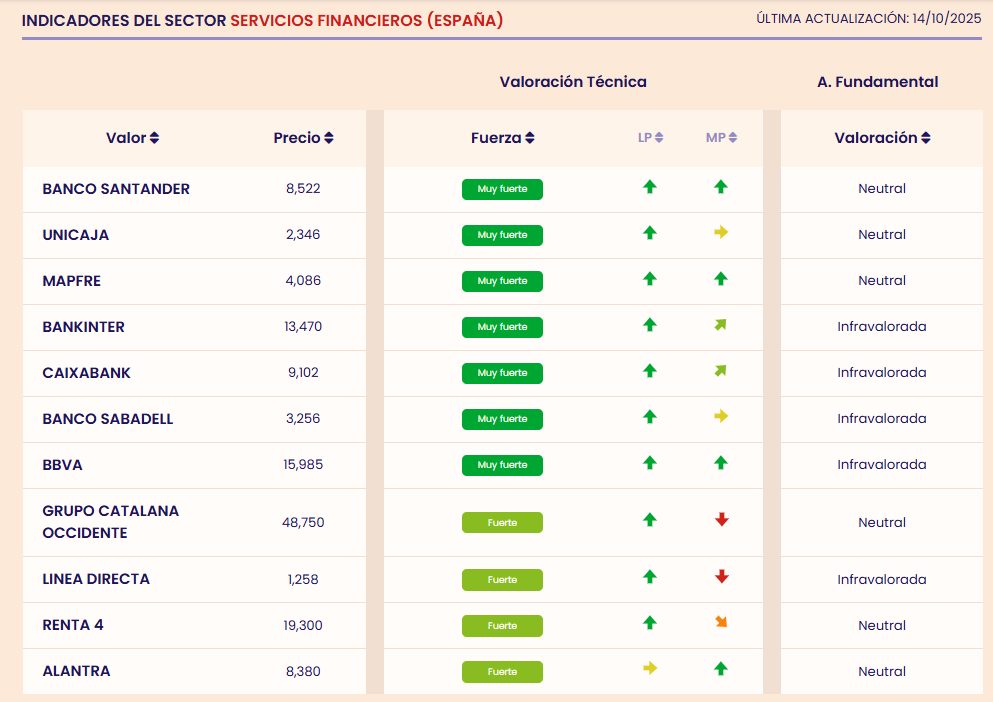The width and height of the screenshot is (993, 702).
Task: Open CAIXABANK stock link
Action: [86, 373]
